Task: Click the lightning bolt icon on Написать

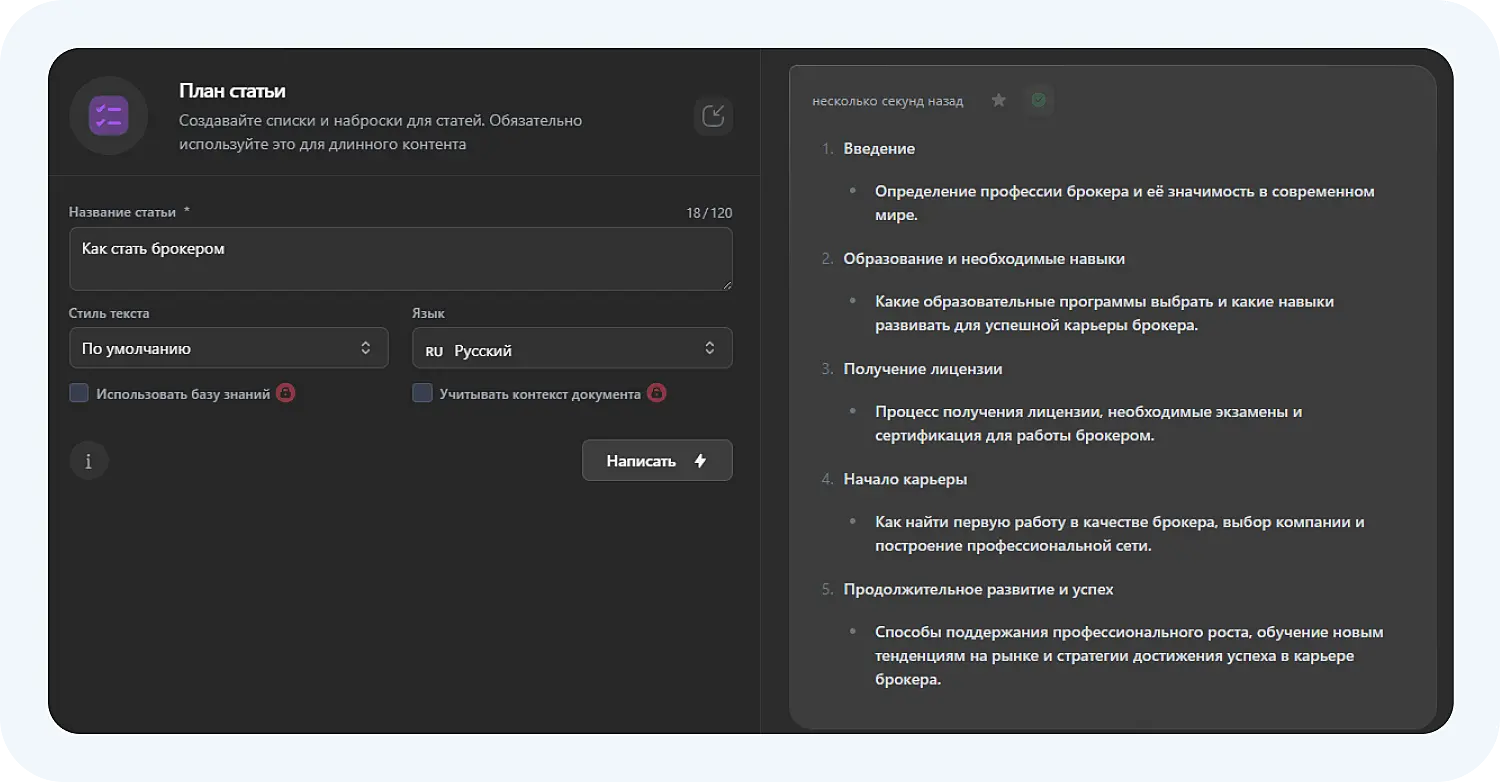Action: coord(700,461)
